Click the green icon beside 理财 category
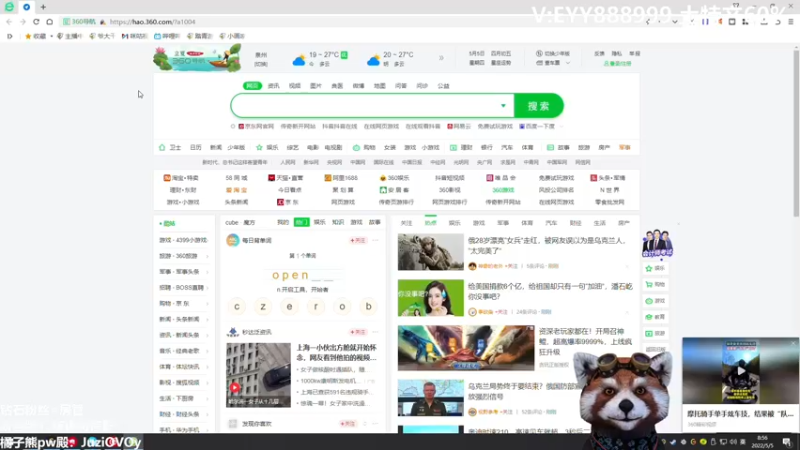The image size is (800, 450). 453,147
